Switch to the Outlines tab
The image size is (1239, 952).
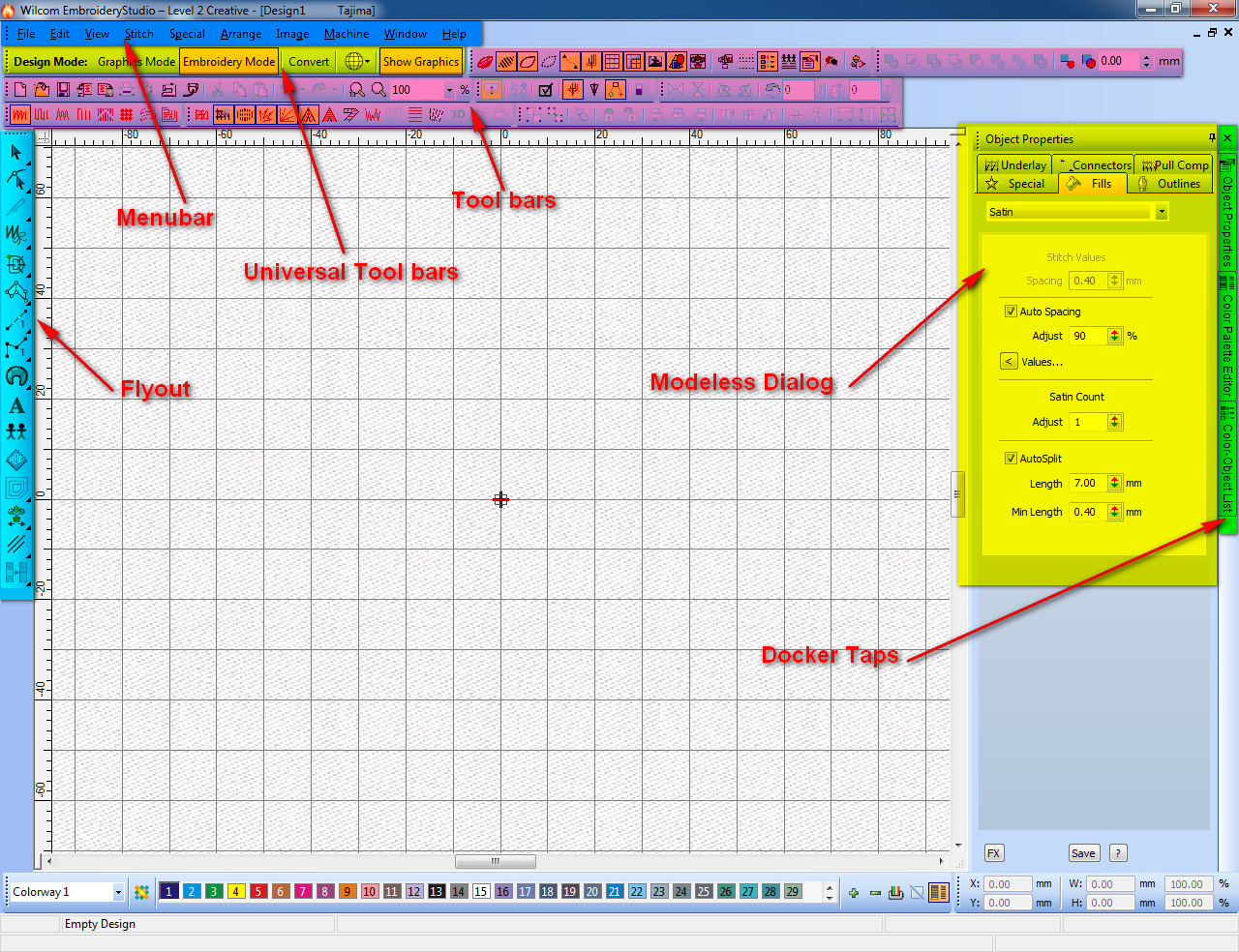click(x=1170, y=184)
